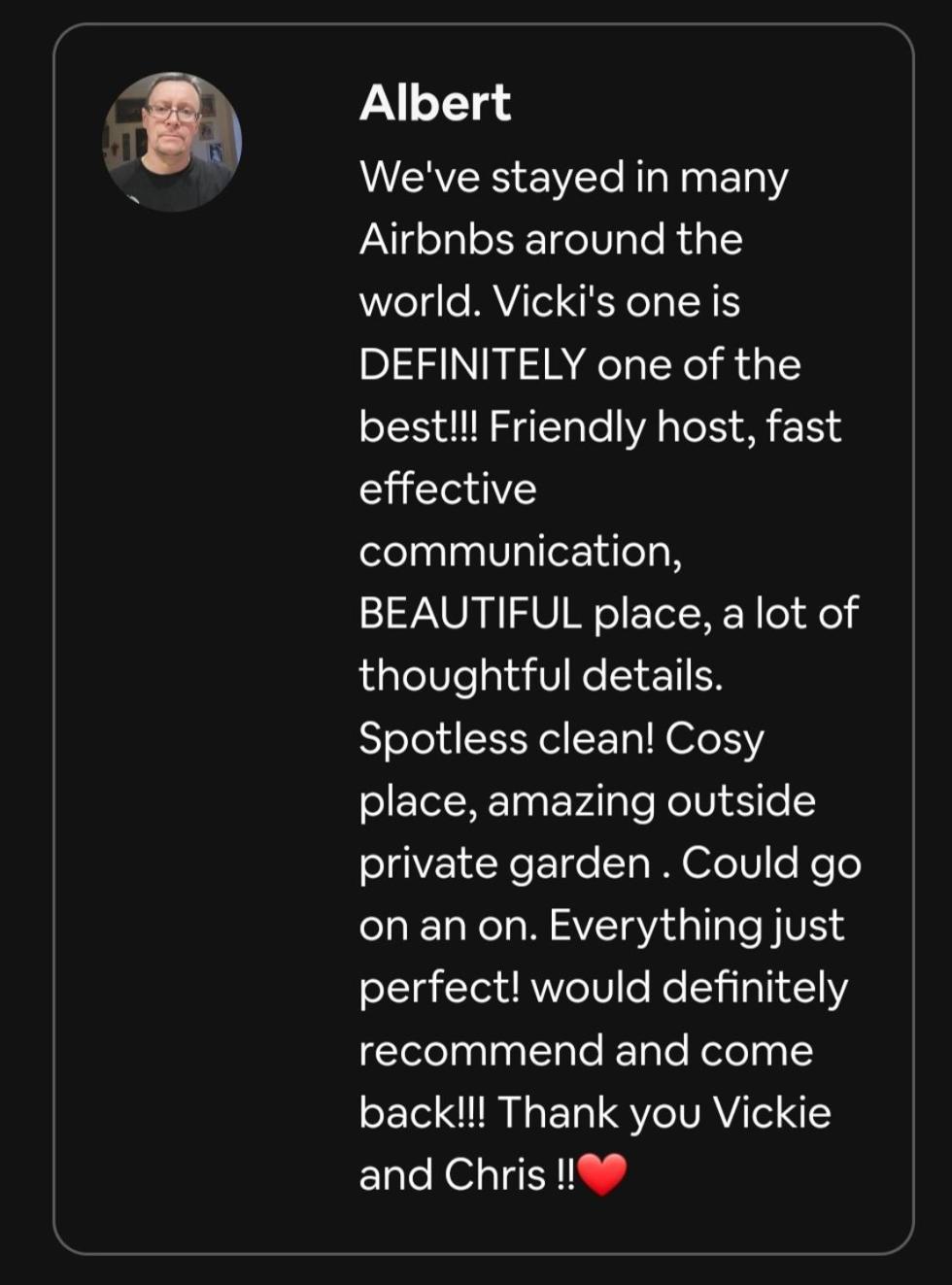952x1285 pixels.
Task: Click "Airbnbs around the" text line
Action: (551, 240)
